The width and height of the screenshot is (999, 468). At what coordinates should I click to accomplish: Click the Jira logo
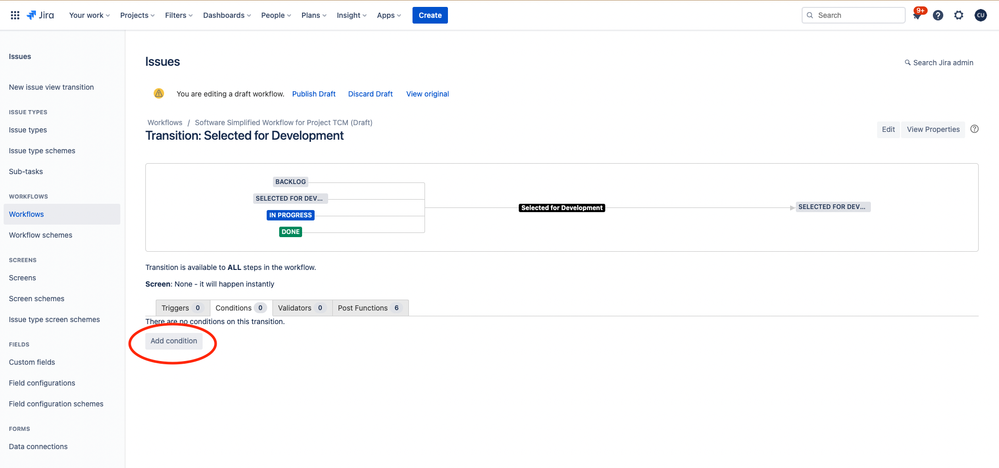point(40,15)
